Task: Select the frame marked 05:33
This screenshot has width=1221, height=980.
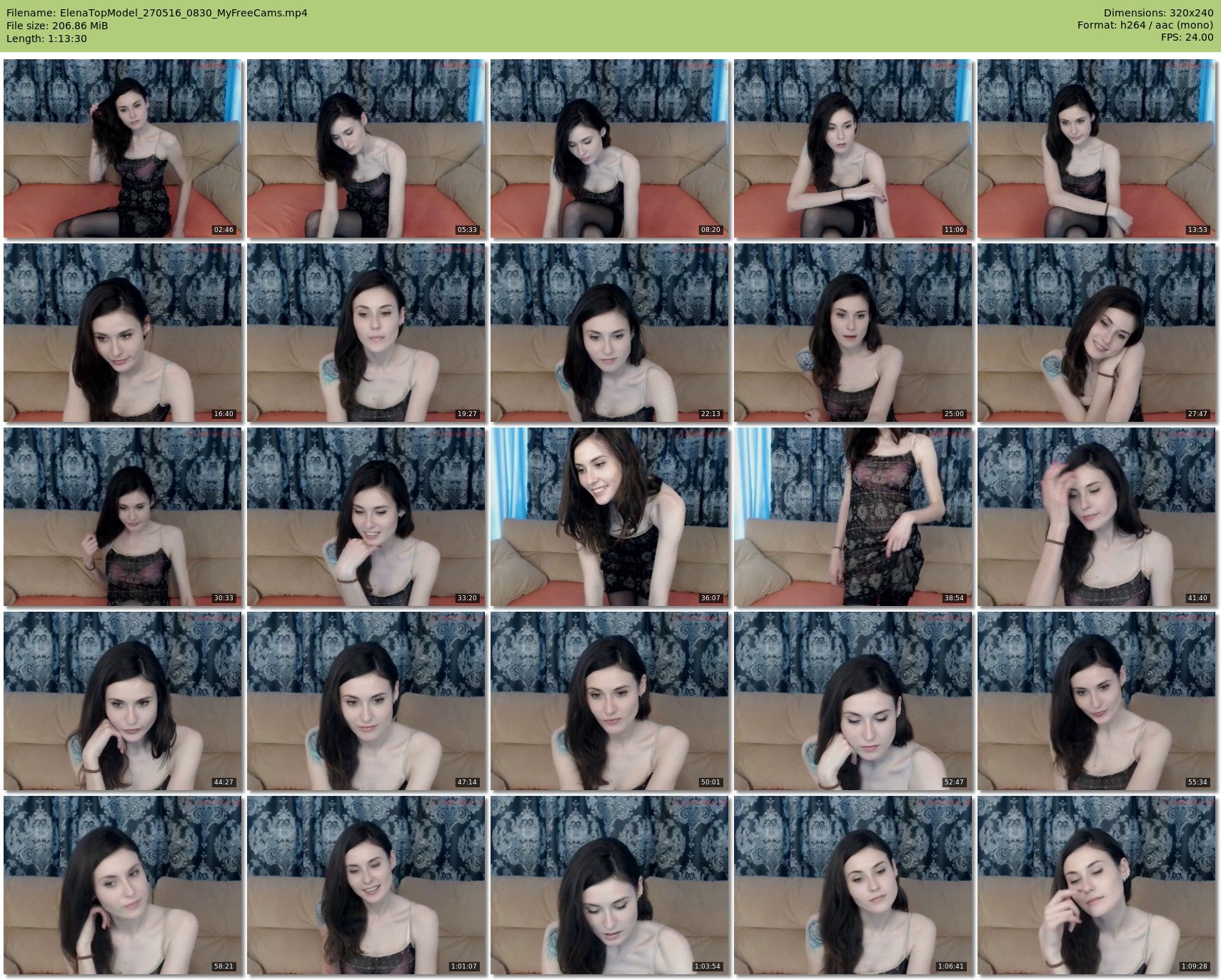Action: coord(366,148)
